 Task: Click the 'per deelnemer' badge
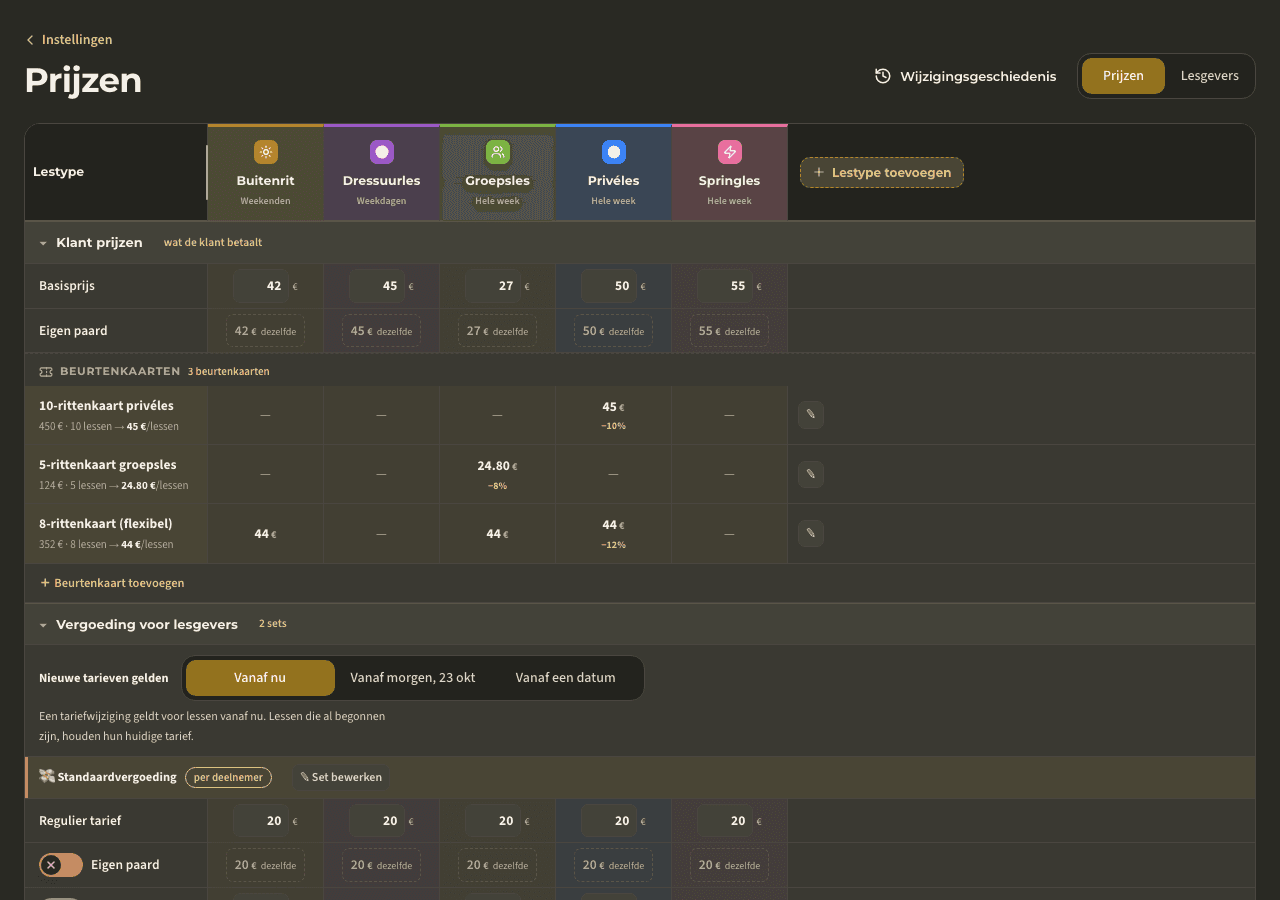(229, 777)
